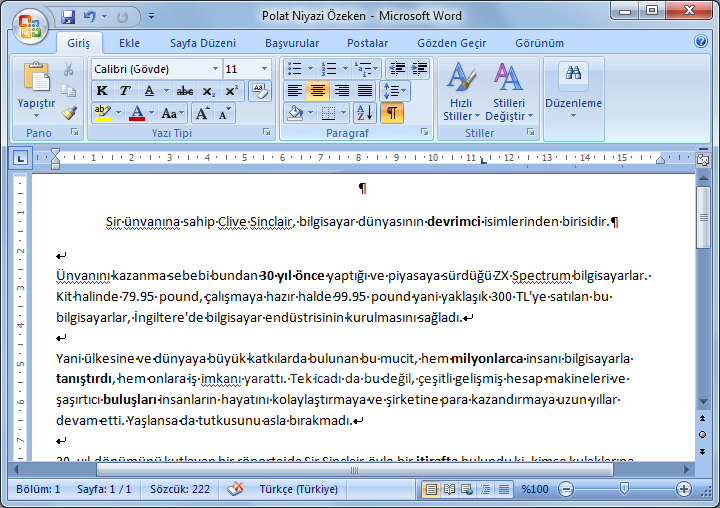The height and width of the screenshot is (508, 720).
Task: Click the horizontal scrollbar thumb
Action: coord(354,470)
